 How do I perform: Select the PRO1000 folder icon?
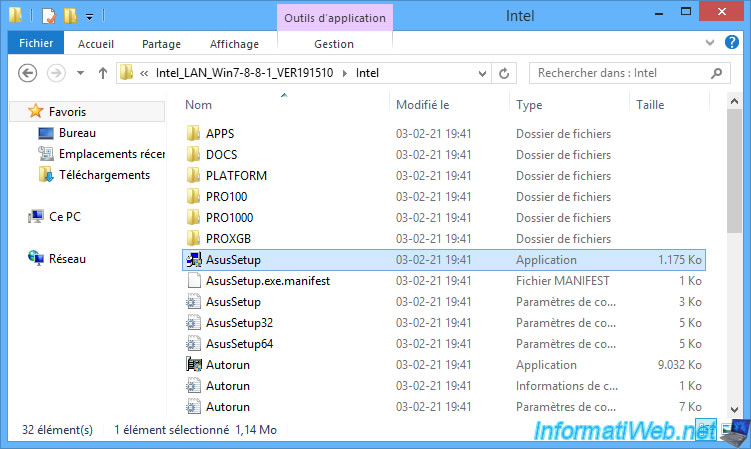[193, 218]
